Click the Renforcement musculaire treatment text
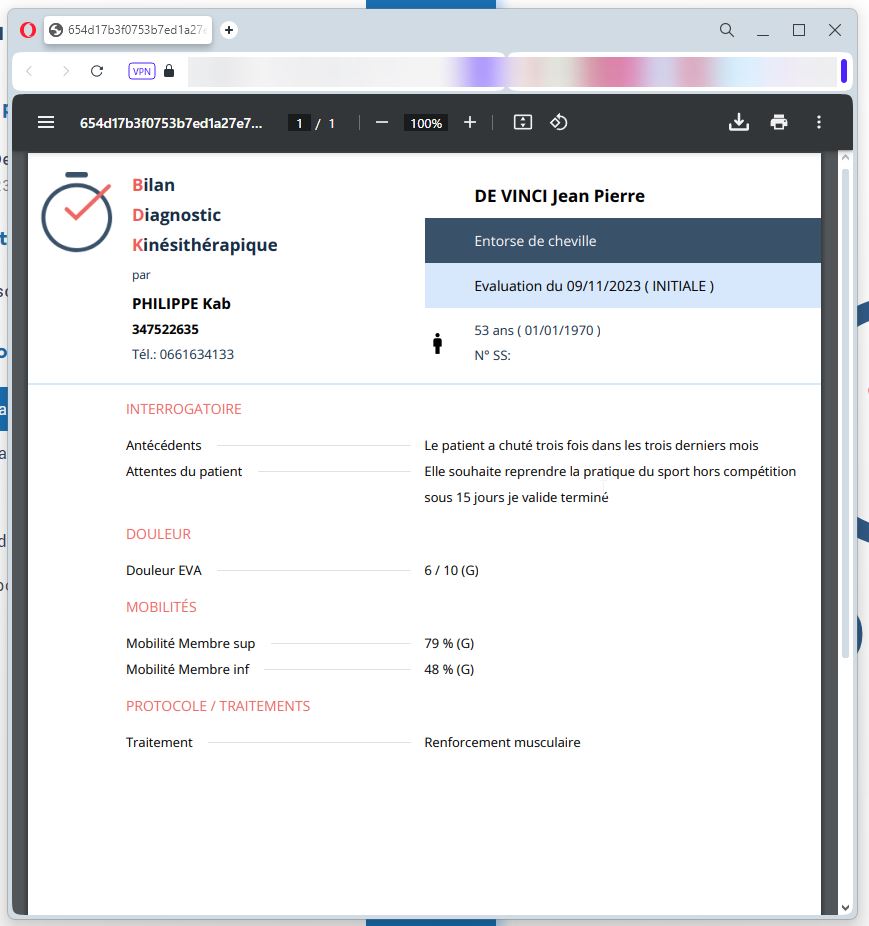The height and width of the screenshot is (926, 869). tap(502, 742)
